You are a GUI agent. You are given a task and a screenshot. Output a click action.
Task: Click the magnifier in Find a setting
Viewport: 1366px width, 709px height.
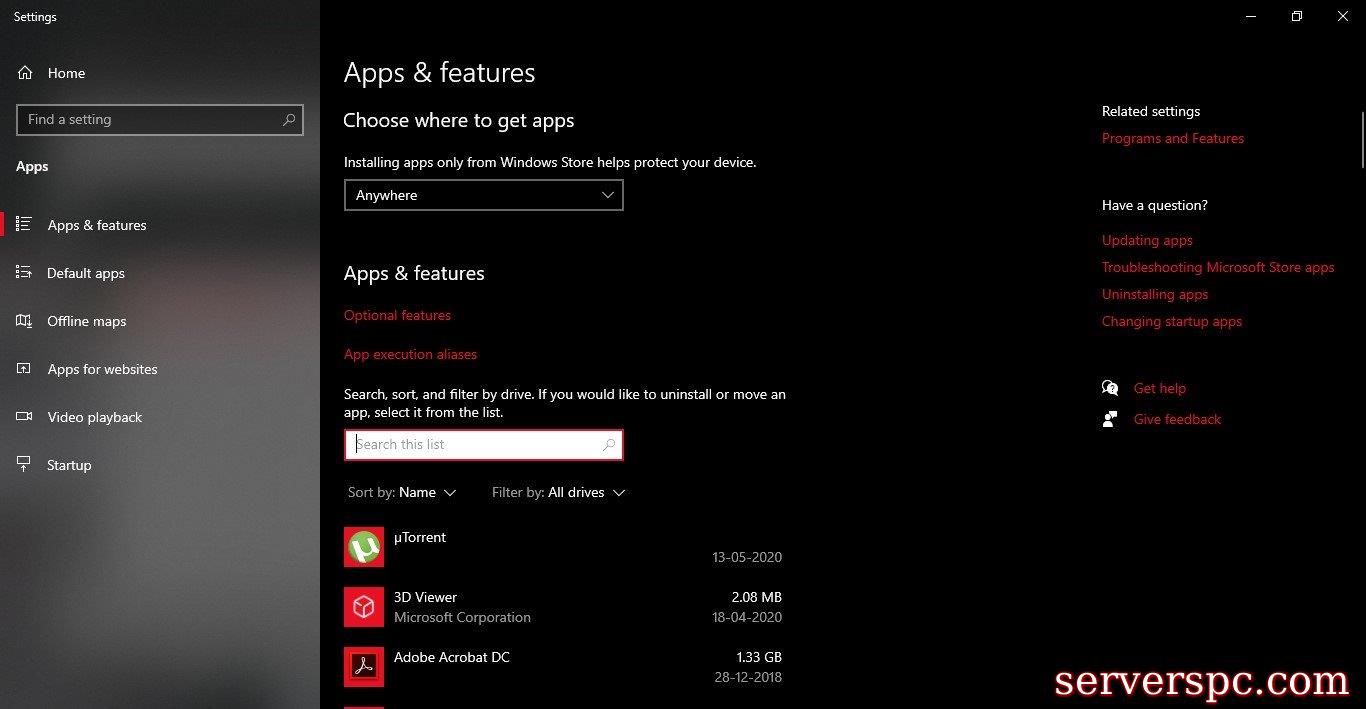point(289,120)
